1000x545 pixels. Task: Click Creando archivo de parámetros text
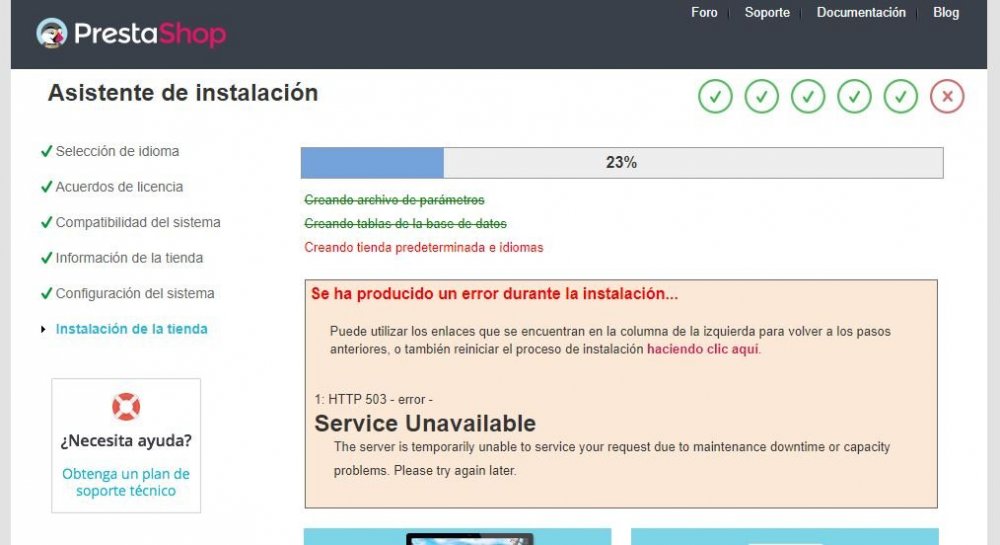point(394,200)
